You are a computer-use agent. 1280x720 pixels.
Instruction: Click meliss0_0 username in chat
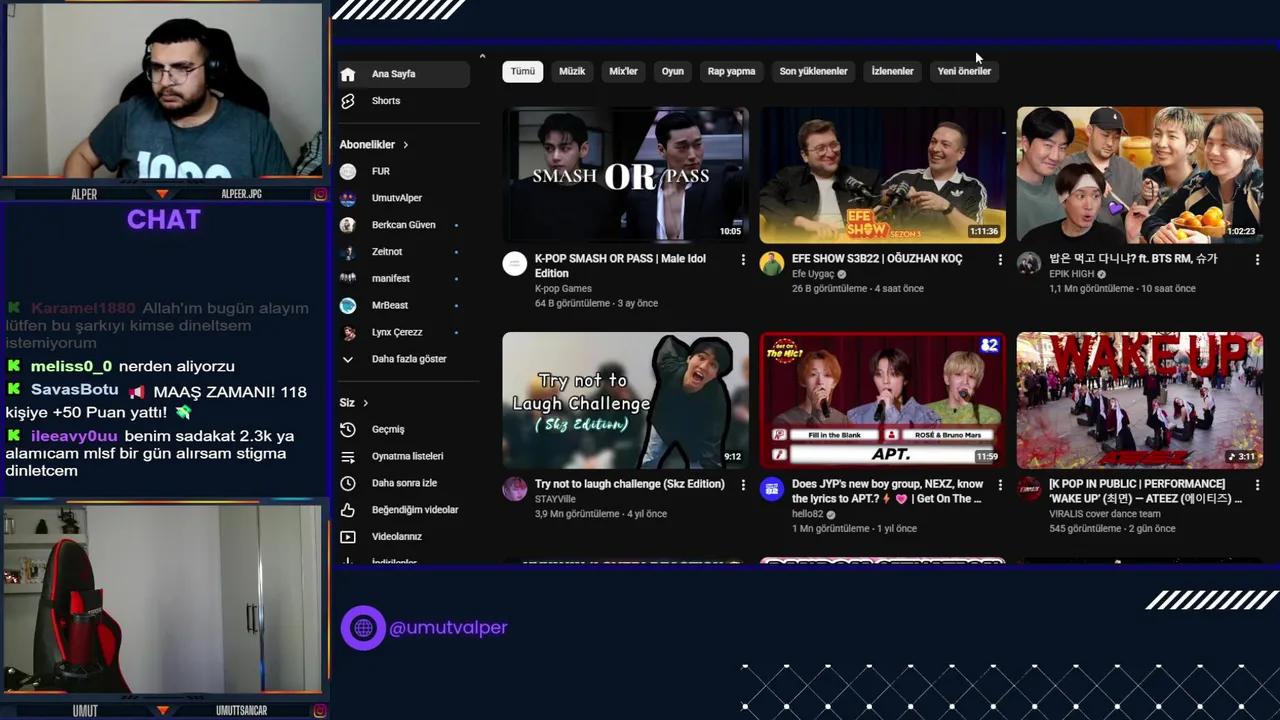(x=71, y=367)
